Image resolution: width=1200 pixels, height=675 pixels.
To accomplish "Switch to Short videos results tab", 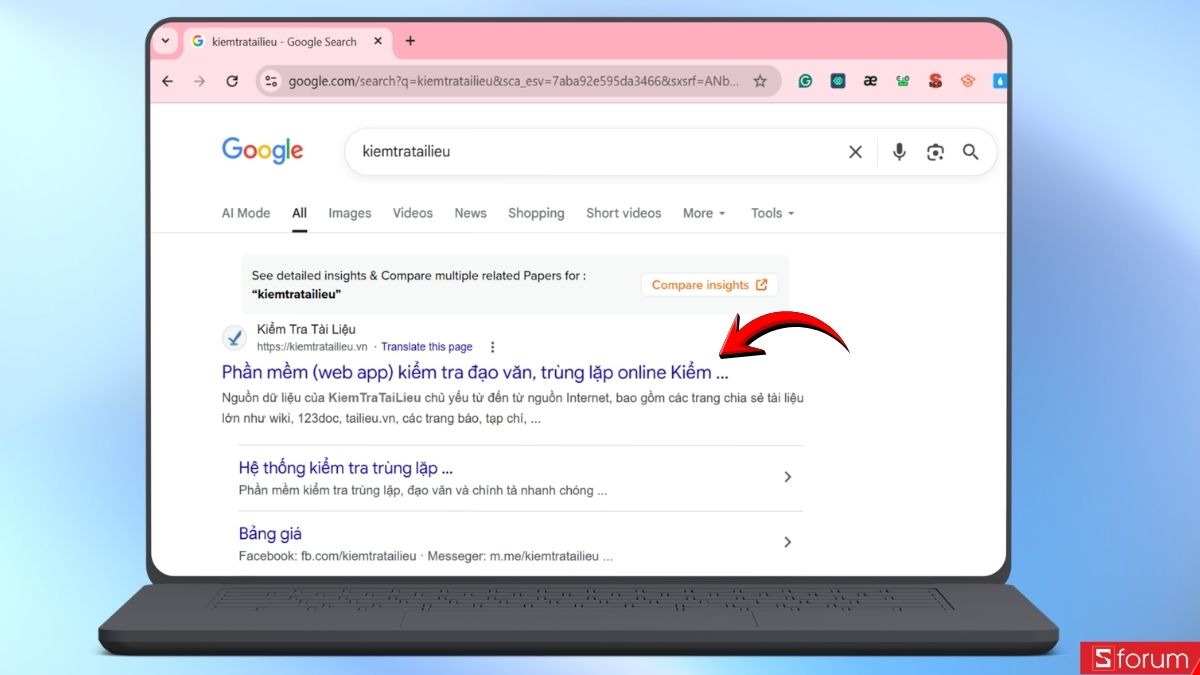I will click(x=624, y=213).
